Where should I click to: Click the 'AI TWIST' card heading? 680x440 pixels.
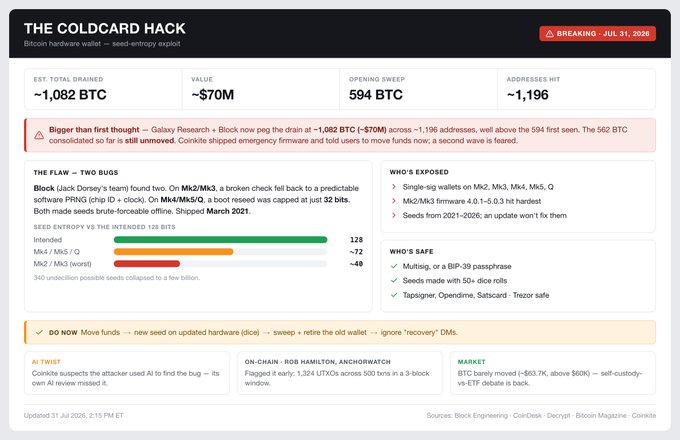tap(46, 362)
